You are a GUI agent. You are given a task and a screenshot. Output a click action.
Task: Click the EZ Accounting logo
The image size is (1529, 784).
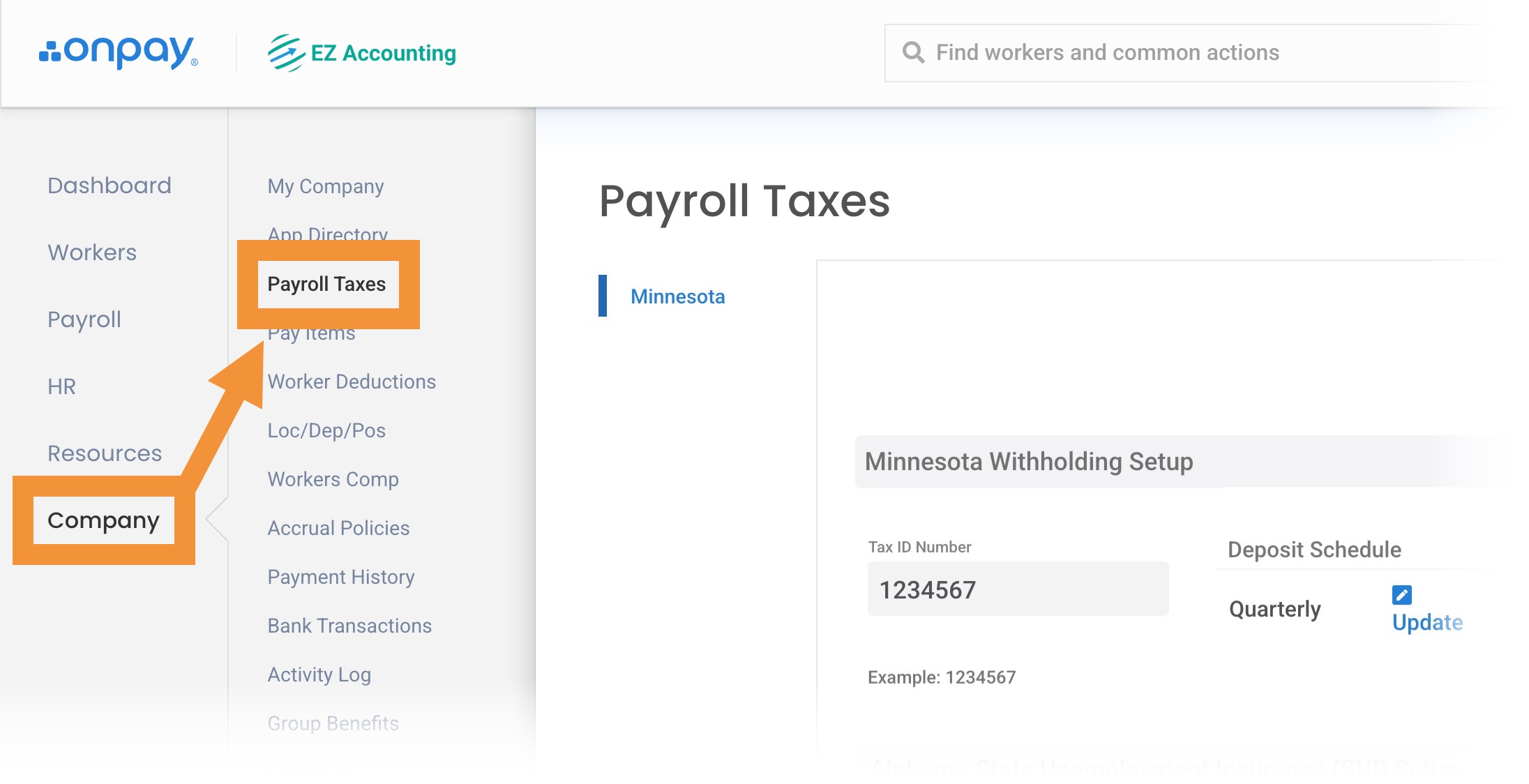[362, 53]
